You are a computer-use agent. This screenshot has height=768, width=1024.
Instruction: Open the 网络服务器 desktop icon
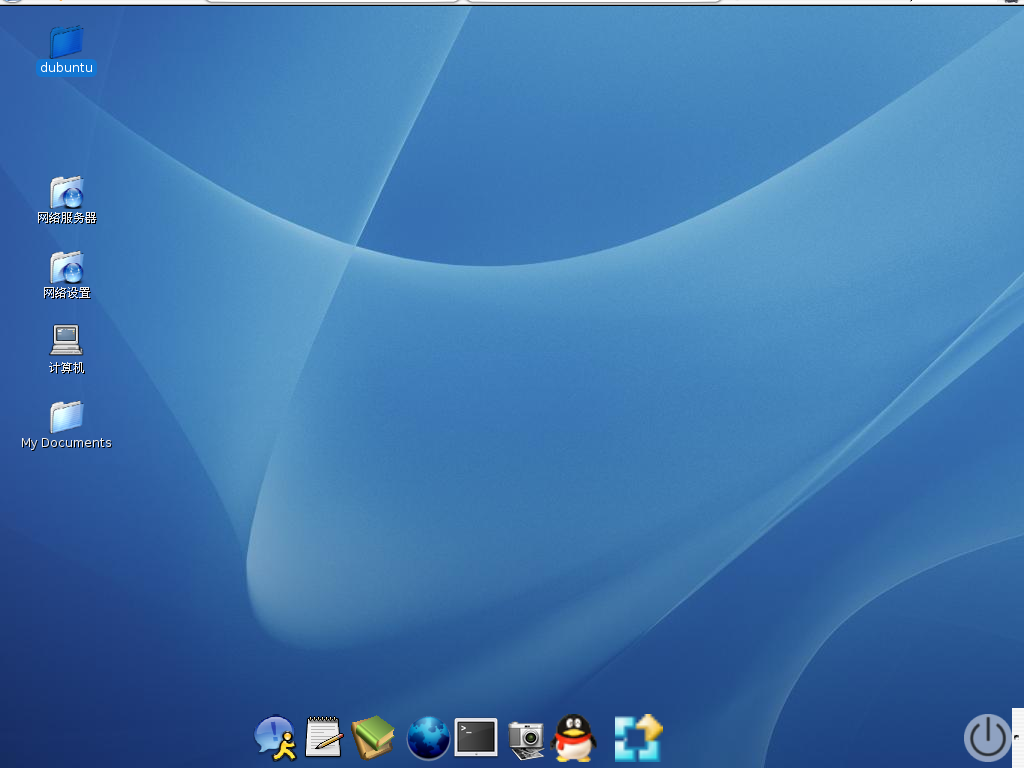tap(67, 192)
